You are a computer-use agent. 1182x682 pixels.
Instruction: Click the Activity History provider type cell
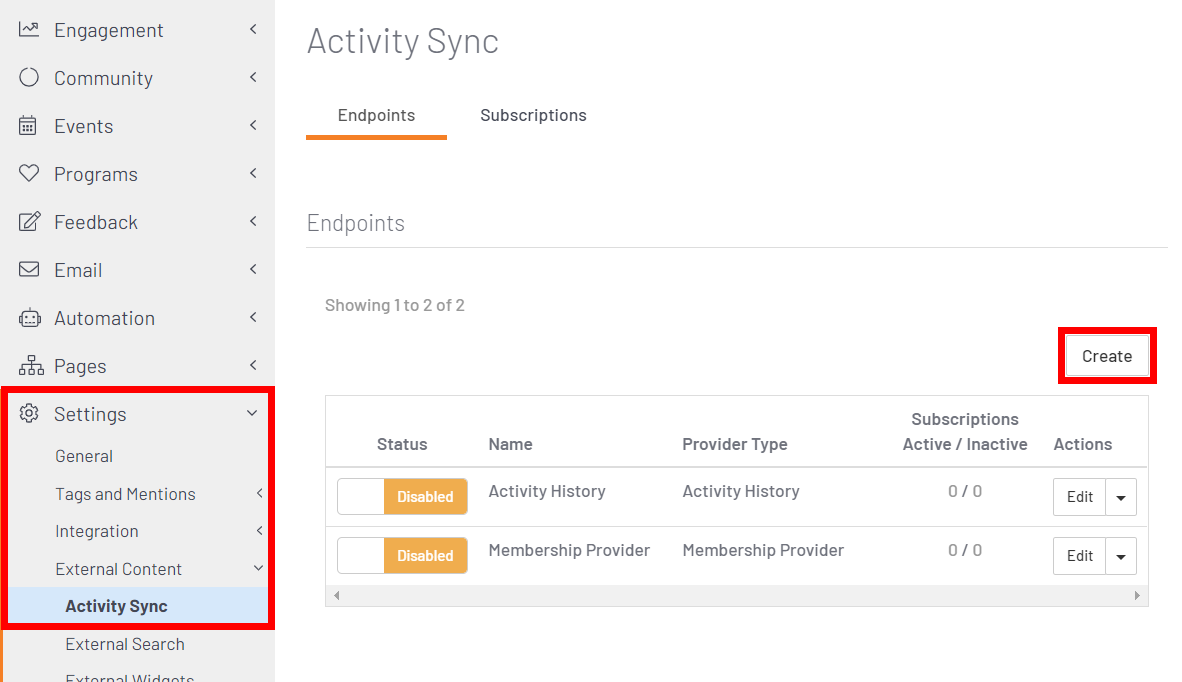(x=741, y=491)
